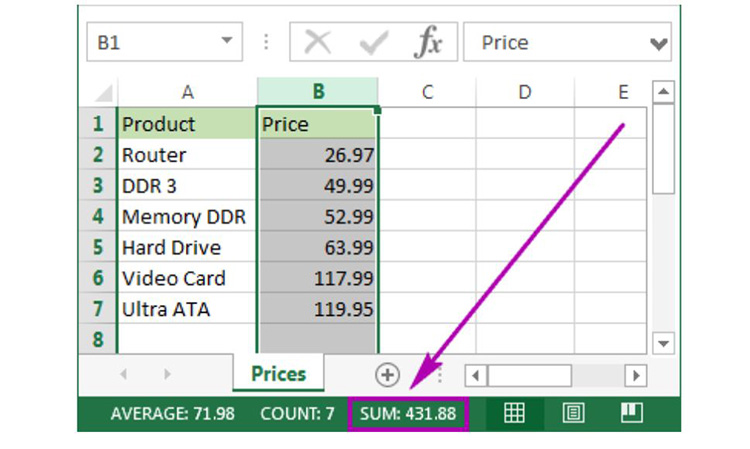Click the 117.99 price cell
This screenshot has width=750, height=449.
pos(318,278)
